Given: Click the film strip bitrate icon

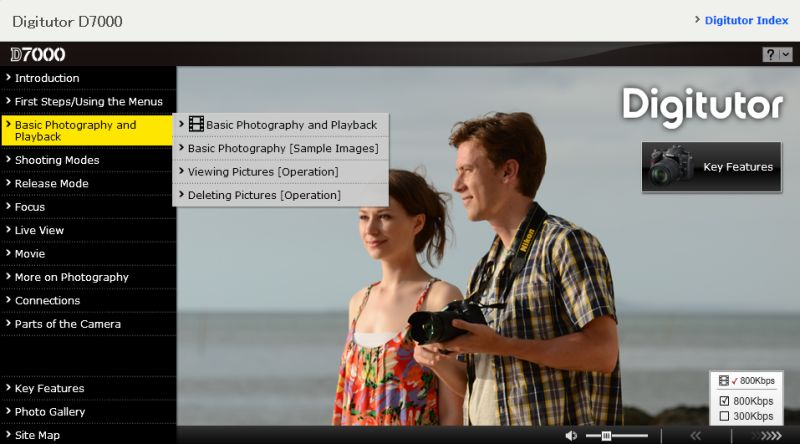Looking at the screenshot, I should coord(723,381).
